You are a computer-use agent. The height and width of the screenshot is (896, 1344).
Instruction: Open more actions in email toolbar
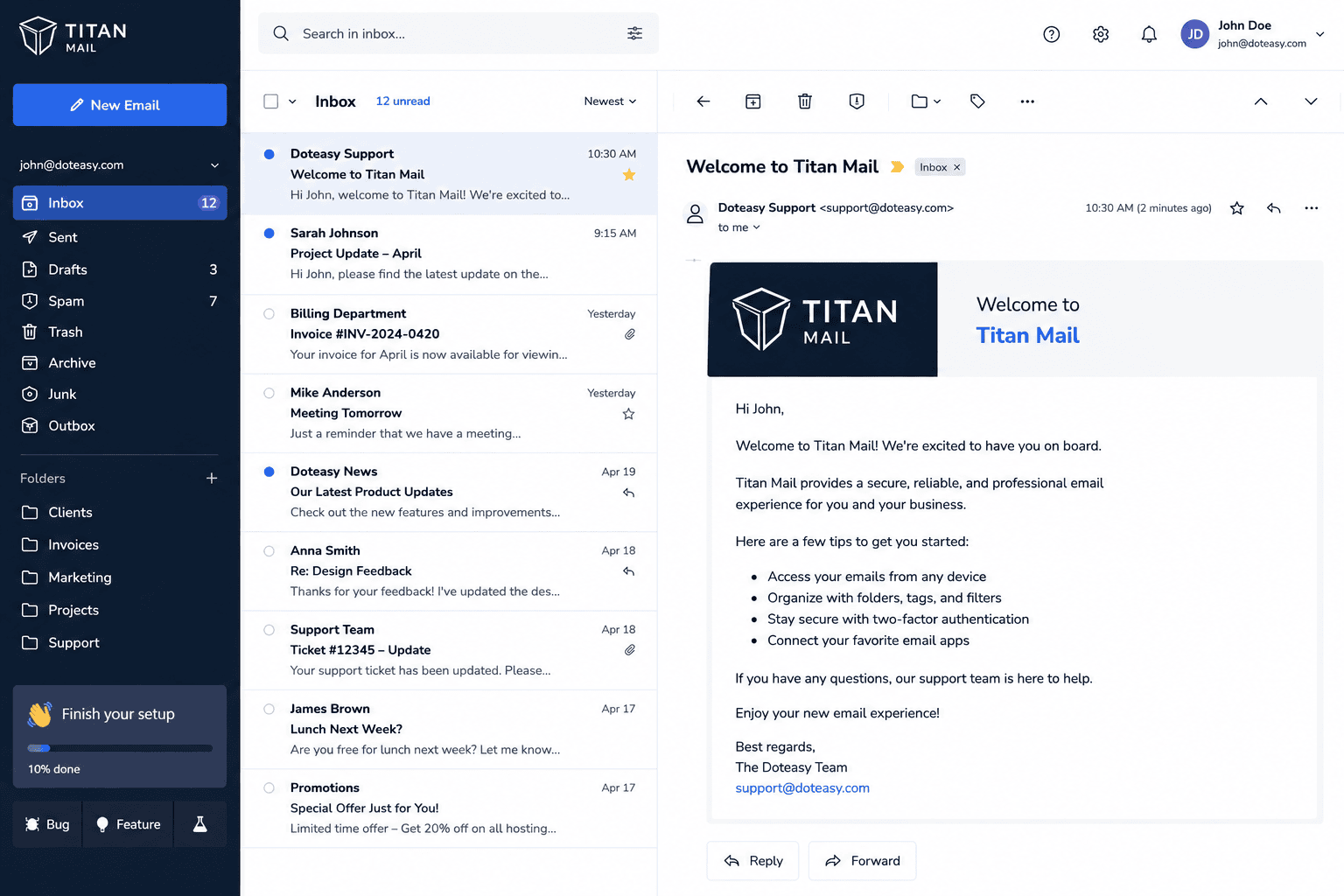coord(1027,101)
